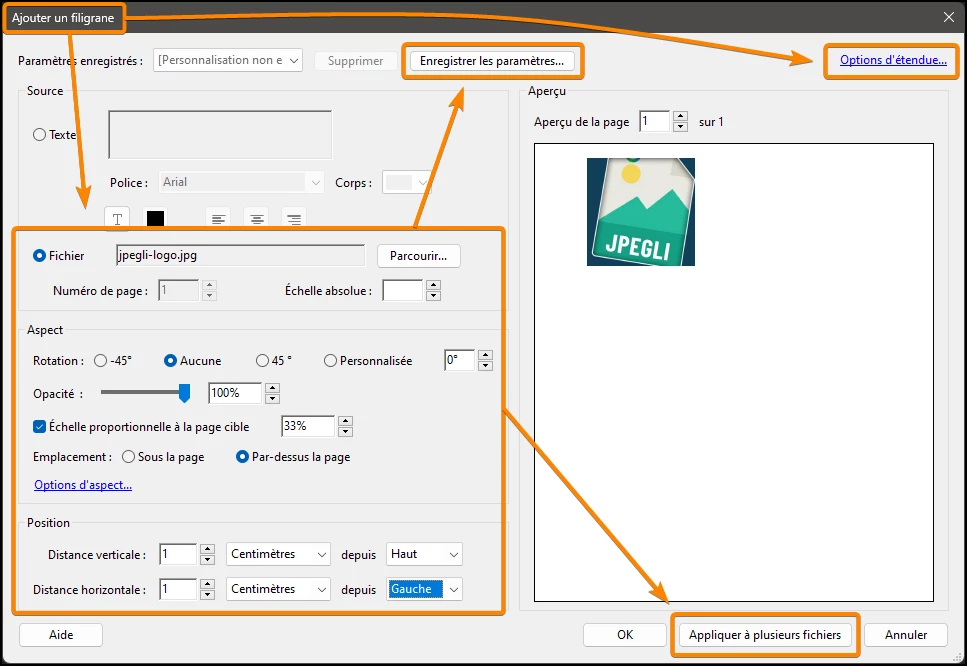Select the Fichier source radio button
The image size is (967, 666).
[x=39, y=255]
